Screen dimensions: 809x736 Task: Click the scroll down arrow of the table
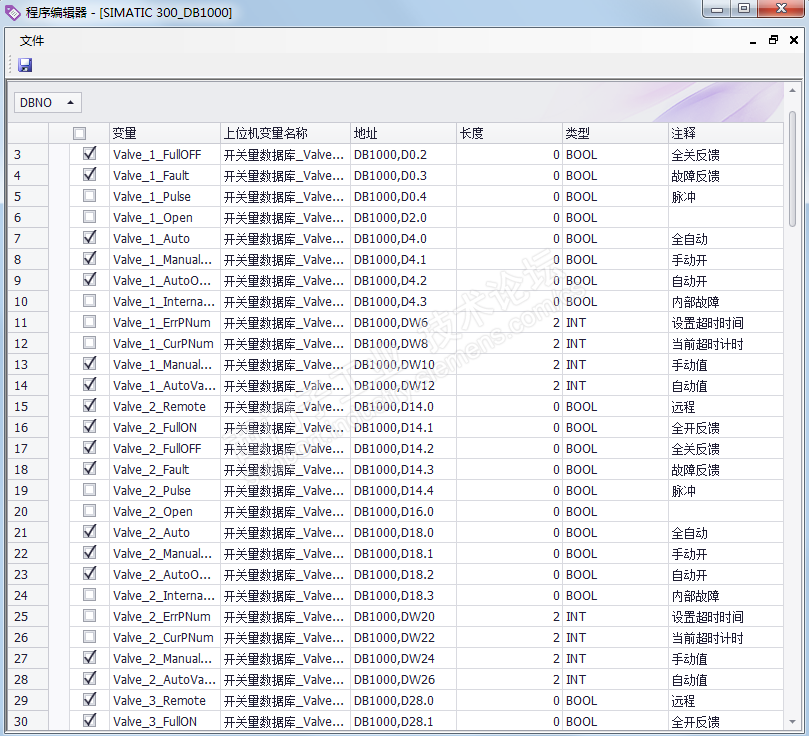pyautogui.click(x=792, y=722)
